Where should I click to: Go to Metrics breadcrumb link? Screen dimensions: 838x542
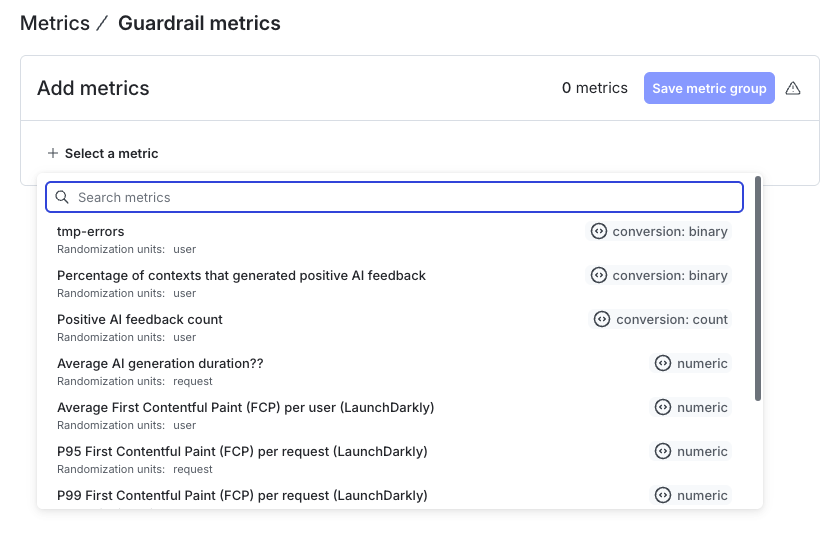(55, 23)
